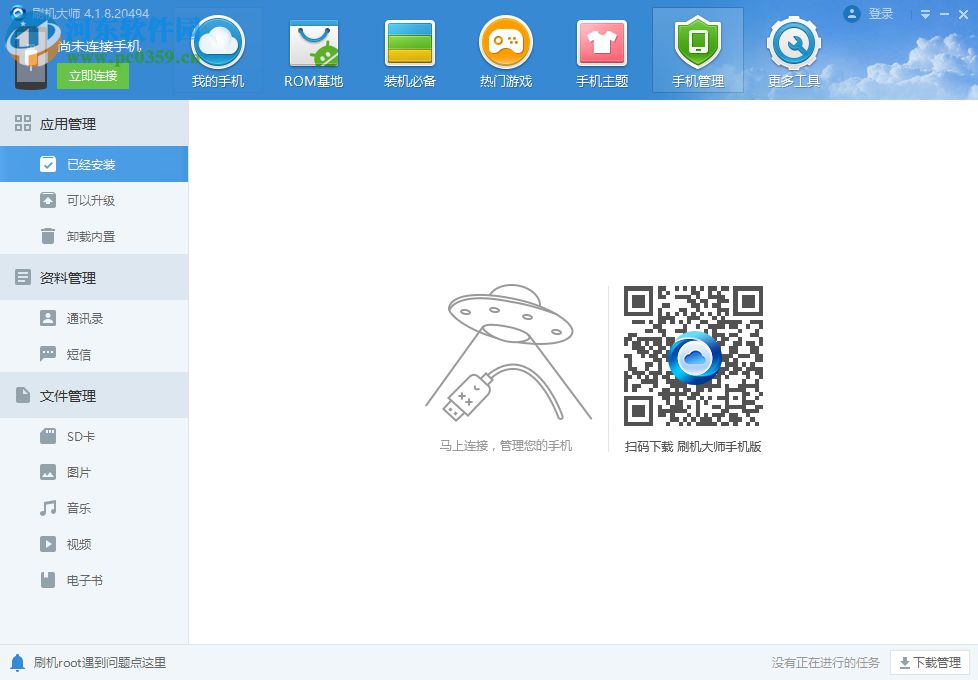Open 视频 video item
This screenshot has height=680, width=978.
click(x=94, y=544)
